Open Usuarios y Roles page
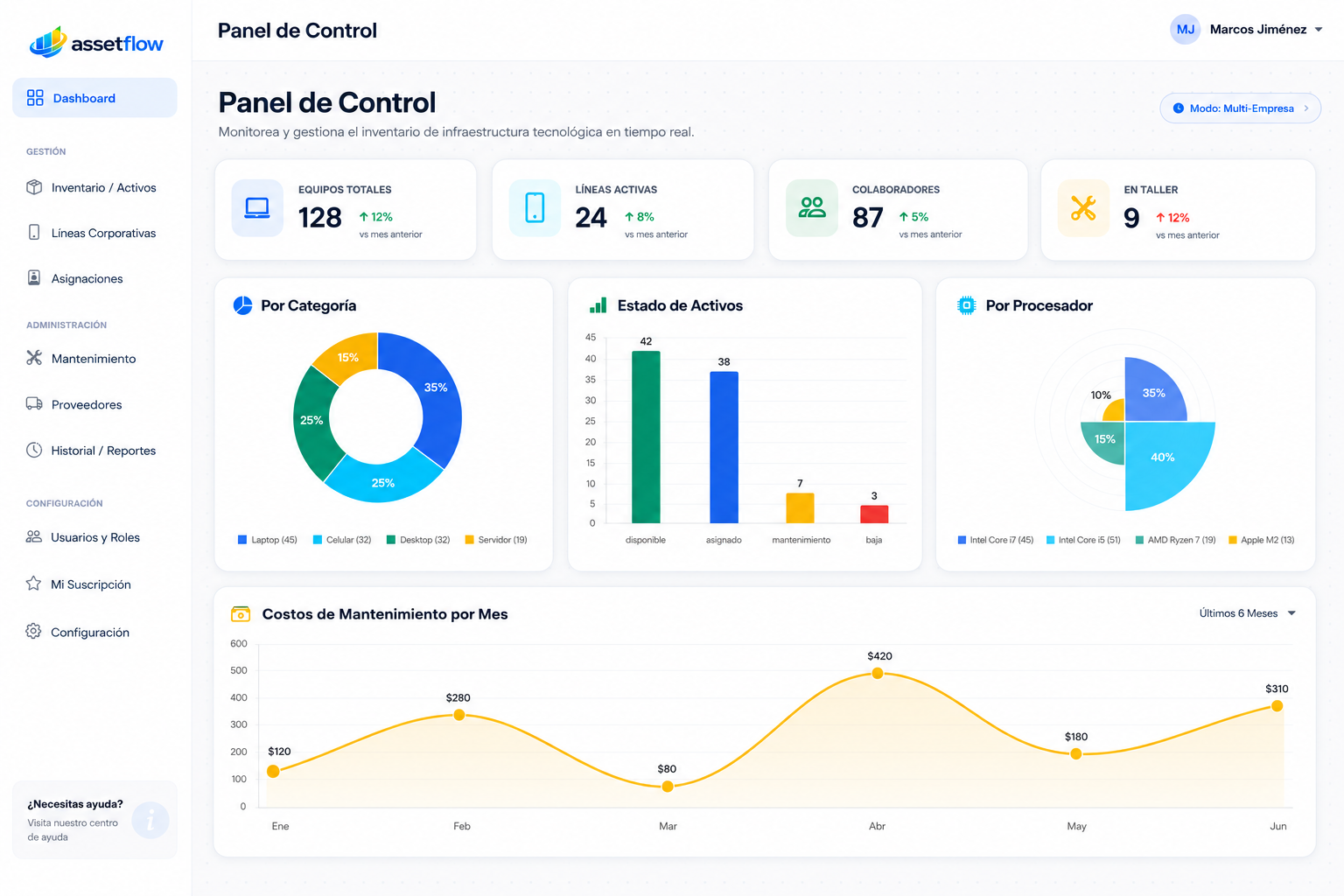 coord(94,537)
